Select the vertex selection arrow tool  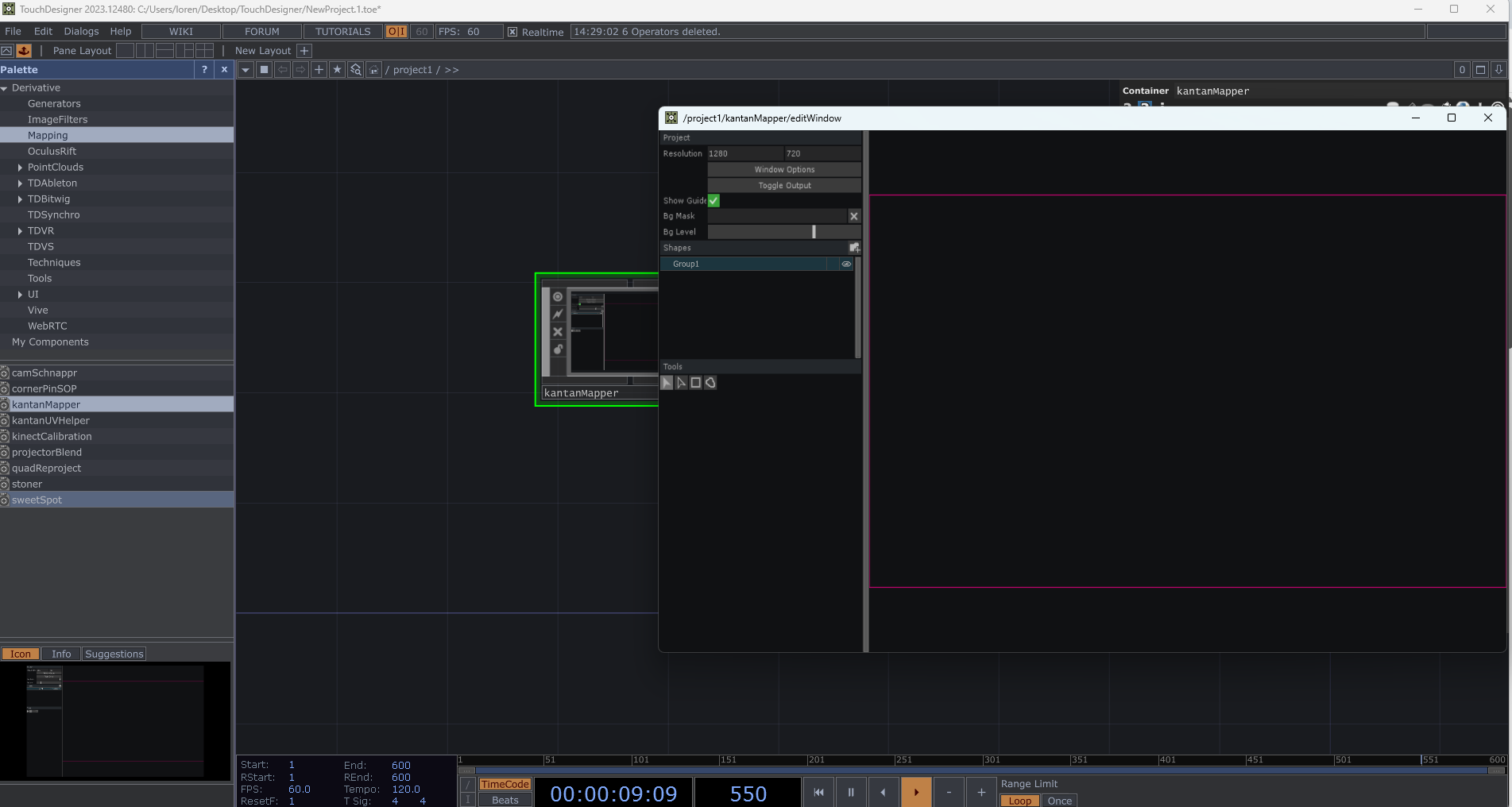681,383
